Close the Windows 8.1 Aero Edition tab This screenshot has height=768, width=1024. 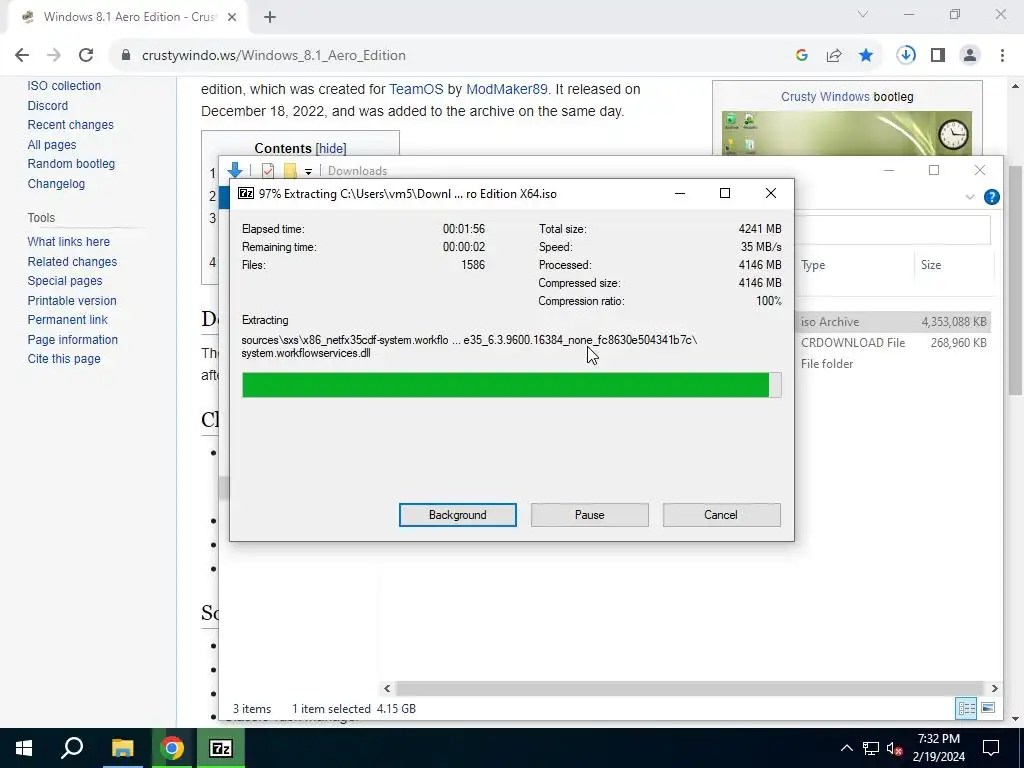tap(232, 18)
